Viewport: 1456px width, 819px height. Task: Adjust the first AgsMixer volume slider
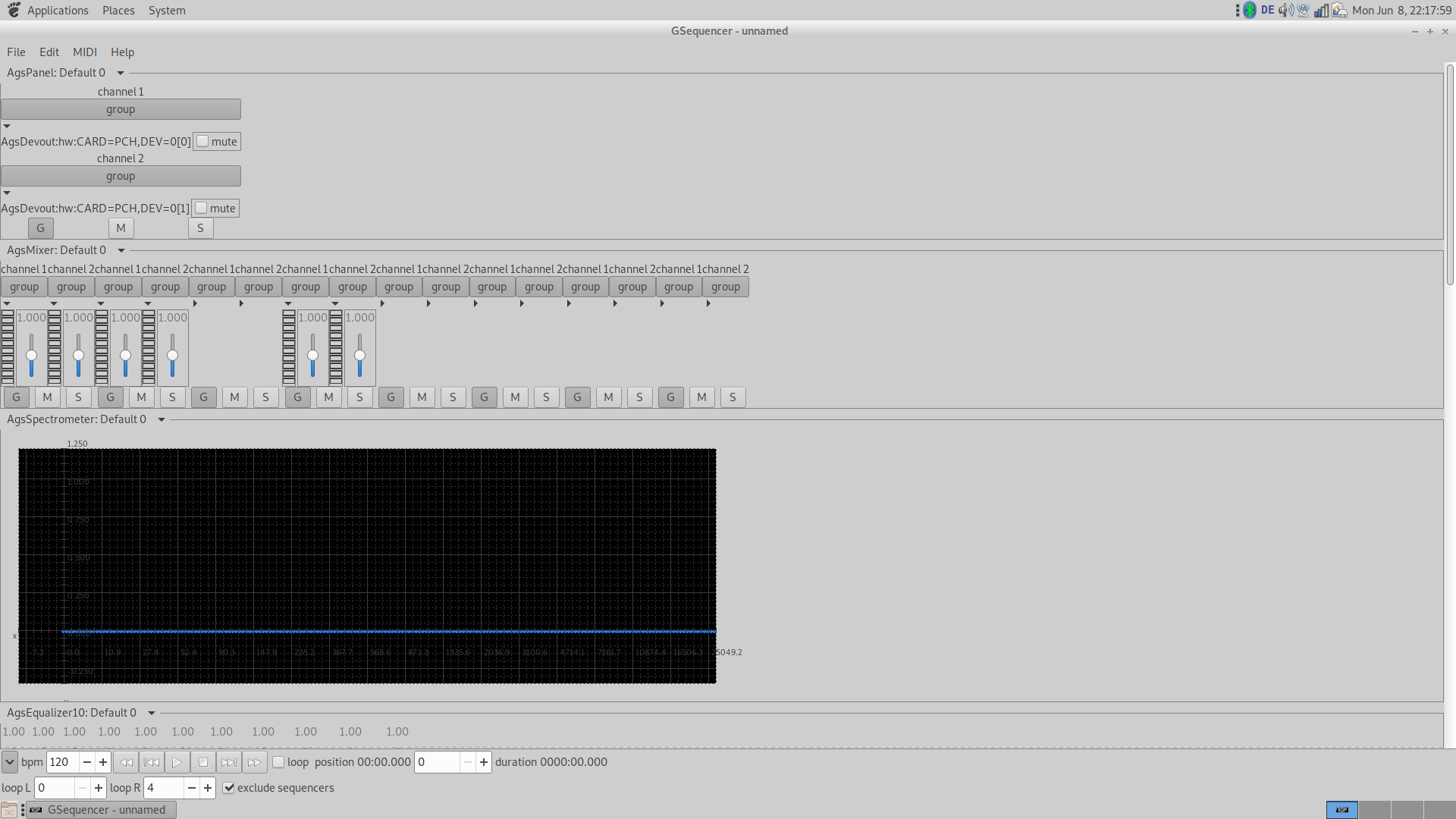click(x=31, y=355)
